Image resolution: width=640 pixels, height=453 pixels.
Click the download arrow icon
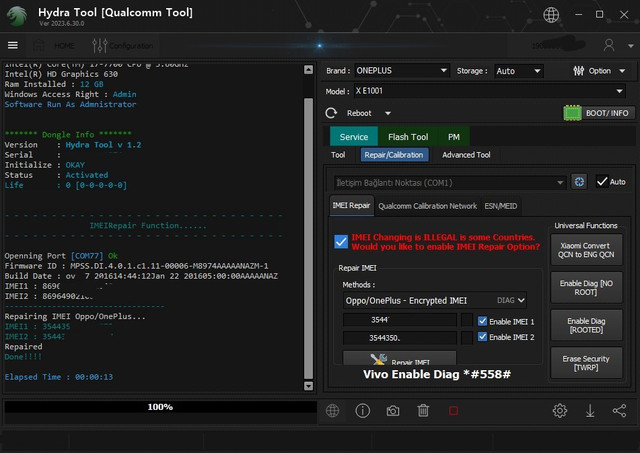point(590,411)
